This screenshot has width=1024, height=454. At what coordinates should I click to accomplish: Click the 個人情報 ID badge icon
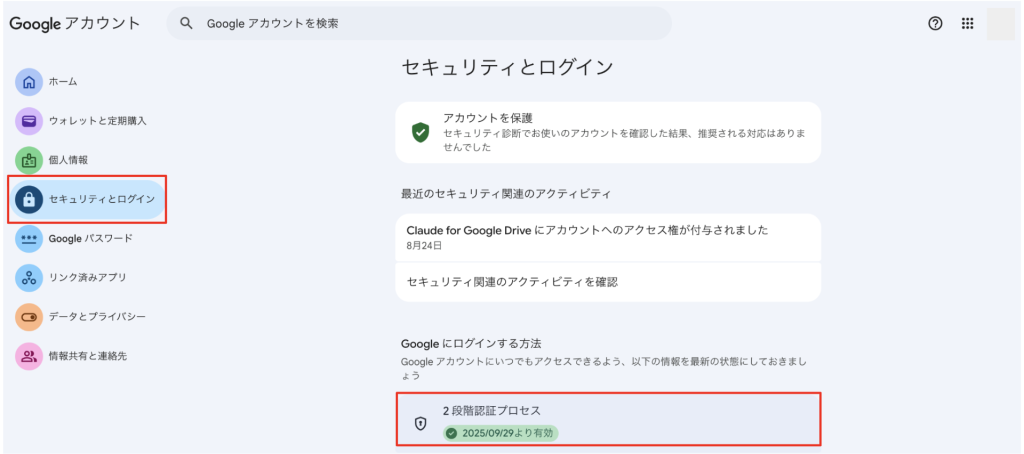29,160
